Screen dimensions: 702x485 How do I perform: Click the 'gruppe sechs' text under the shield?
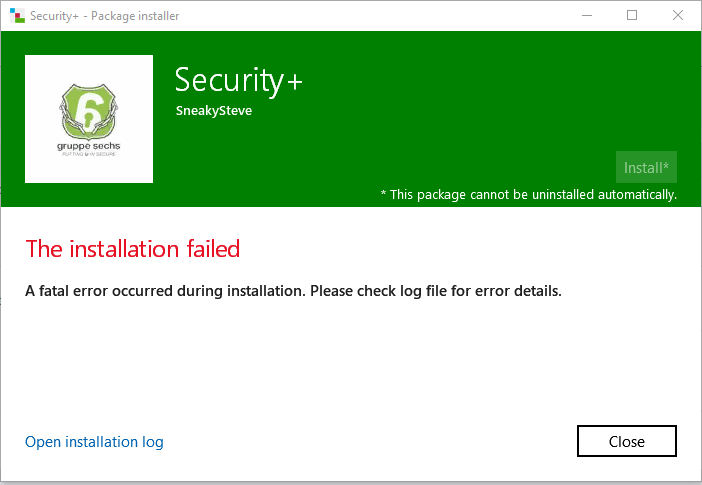pyautogui.click(x=88, y=146)
